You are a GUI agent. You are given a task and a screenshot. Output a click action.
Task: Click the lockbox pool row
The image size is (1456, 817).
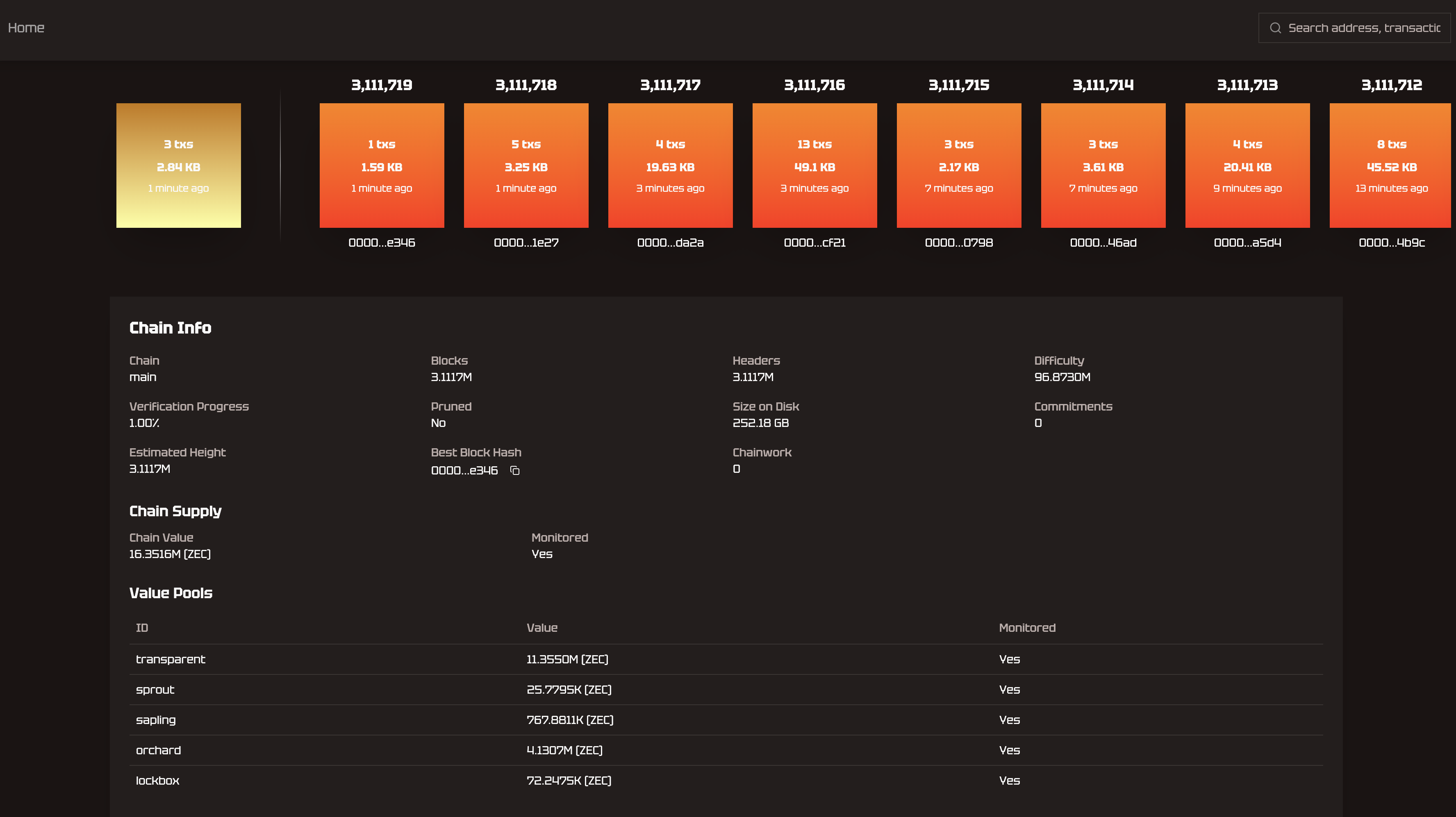[x=726, y=781]
